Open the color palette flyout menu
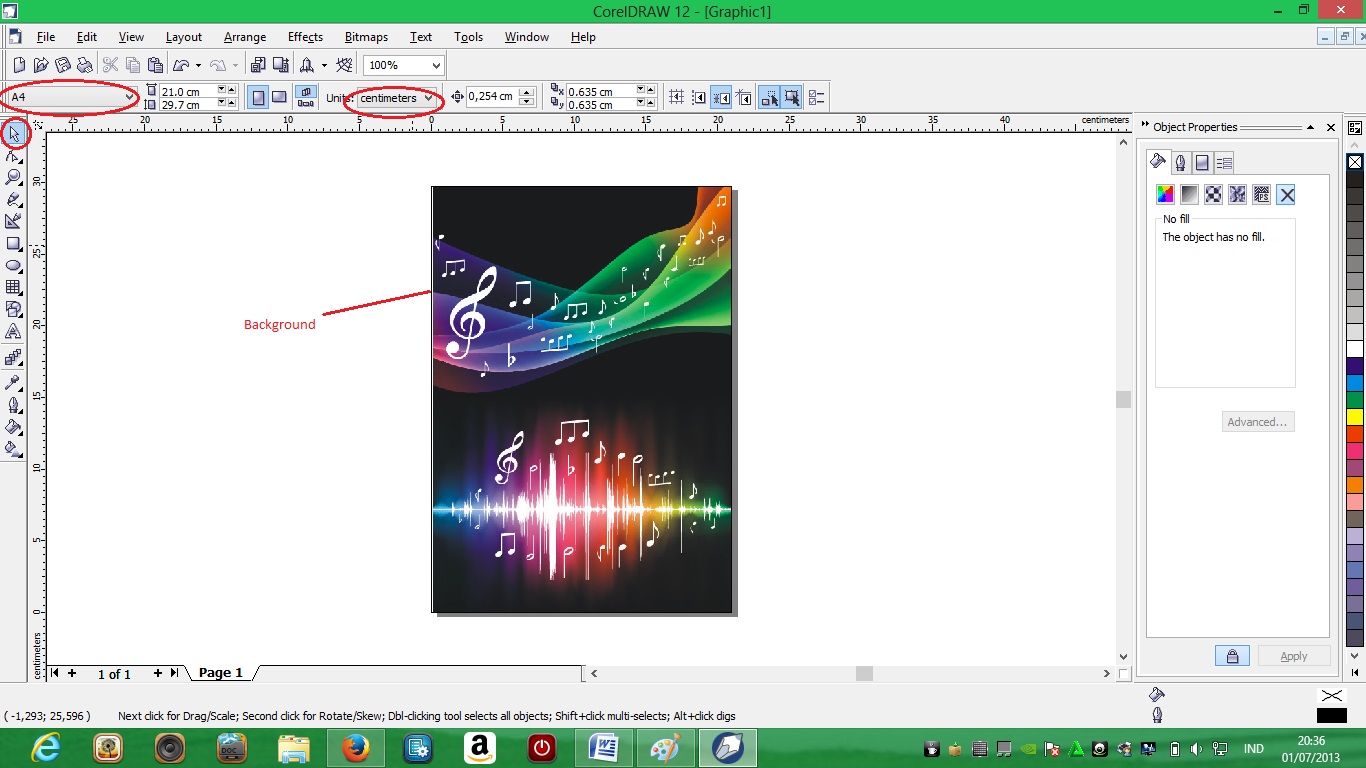 point(1355,128)
